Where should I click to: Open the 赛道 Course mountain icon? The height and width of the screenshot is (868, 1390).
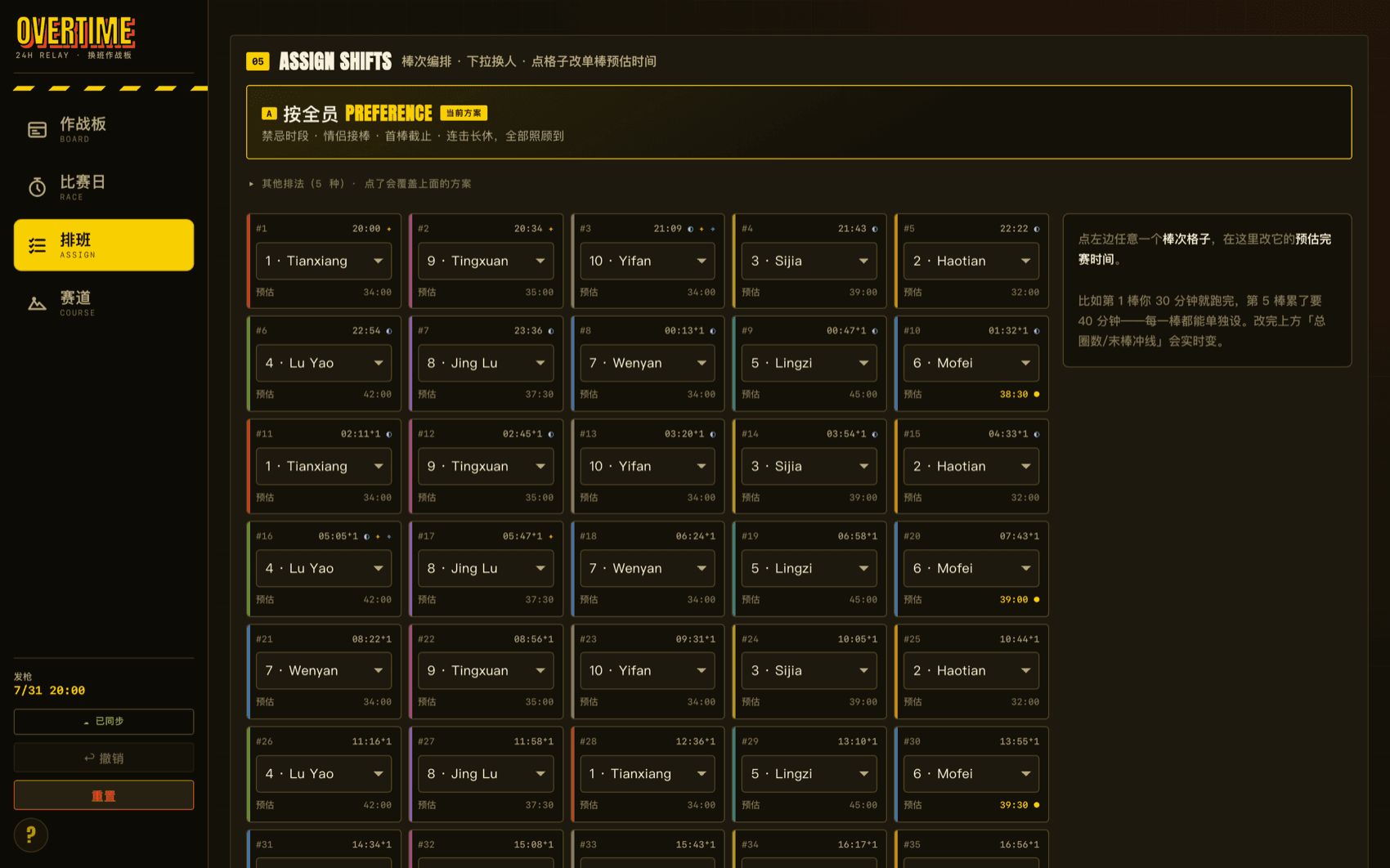pyautogui.click(x=37, y=303)
